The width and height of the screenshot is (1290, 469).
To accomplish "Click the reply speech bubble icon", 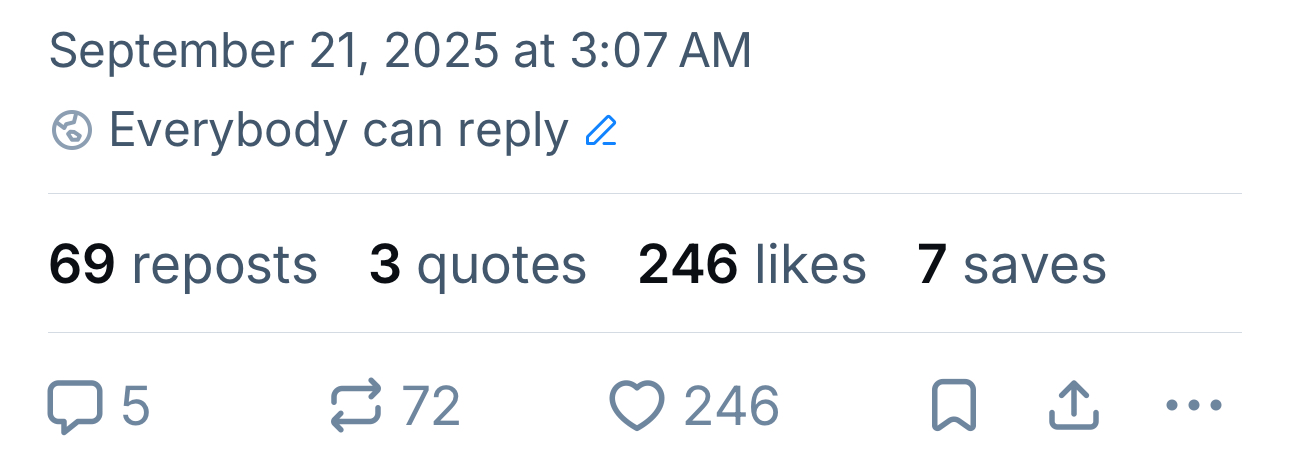I will tap(75, 407).
